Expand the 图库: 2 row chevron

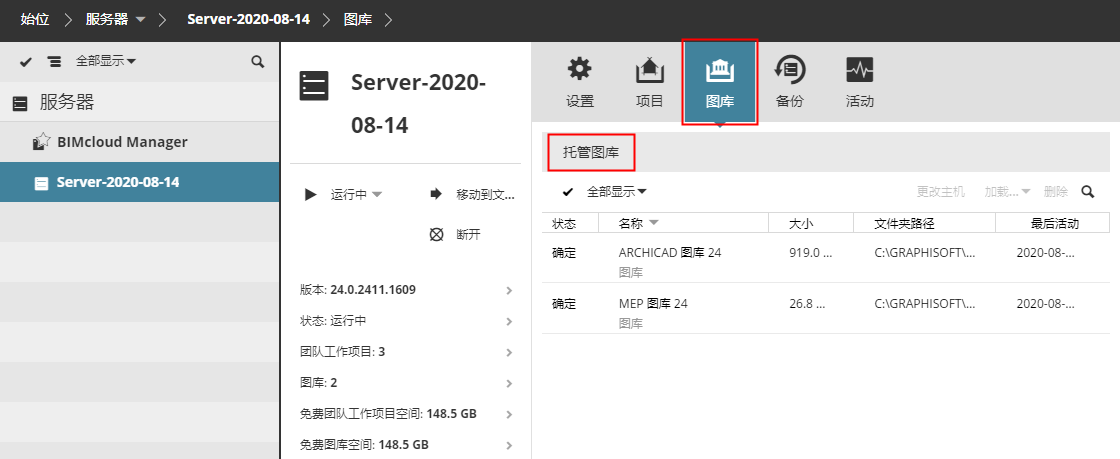point(509,383)
